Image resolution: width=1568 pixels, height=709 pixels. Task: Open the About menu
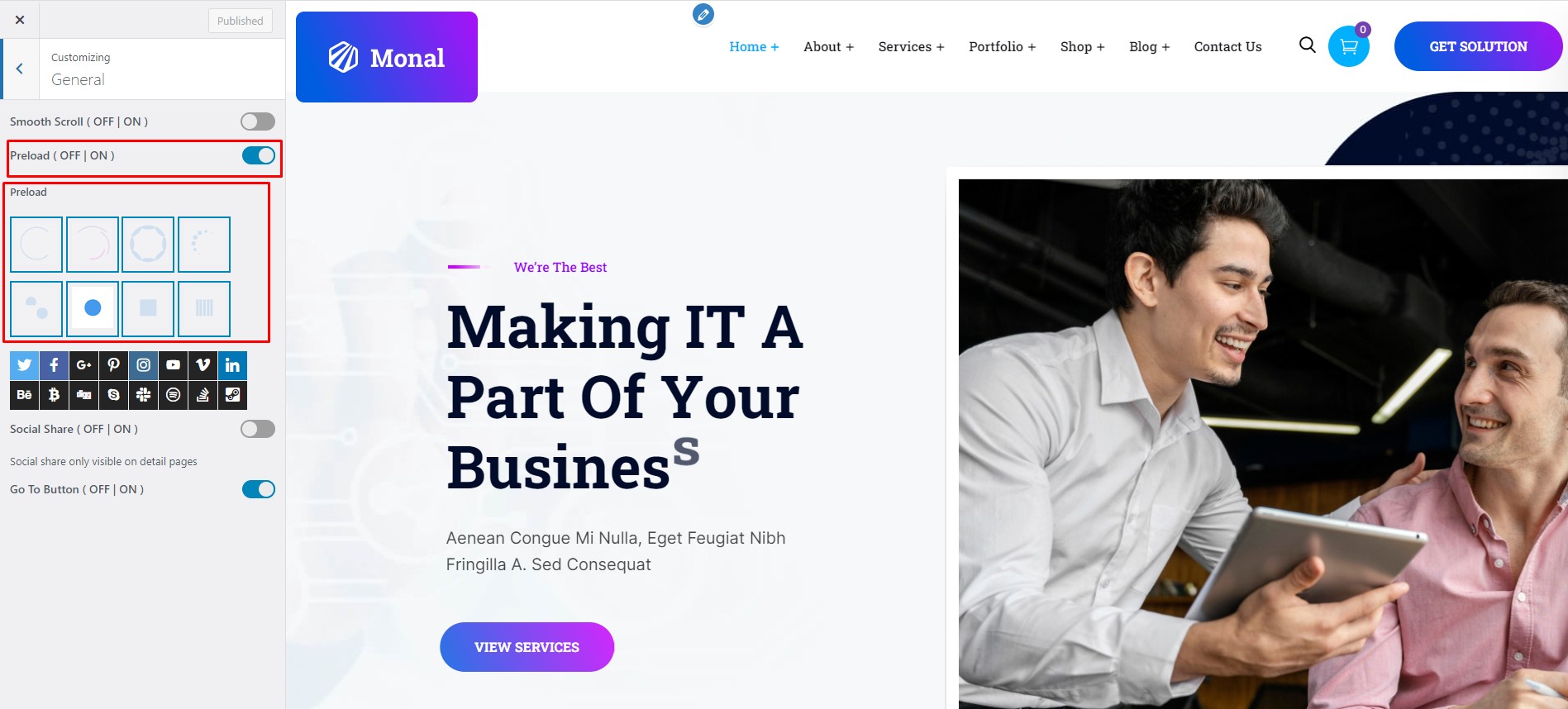point(828,47)
